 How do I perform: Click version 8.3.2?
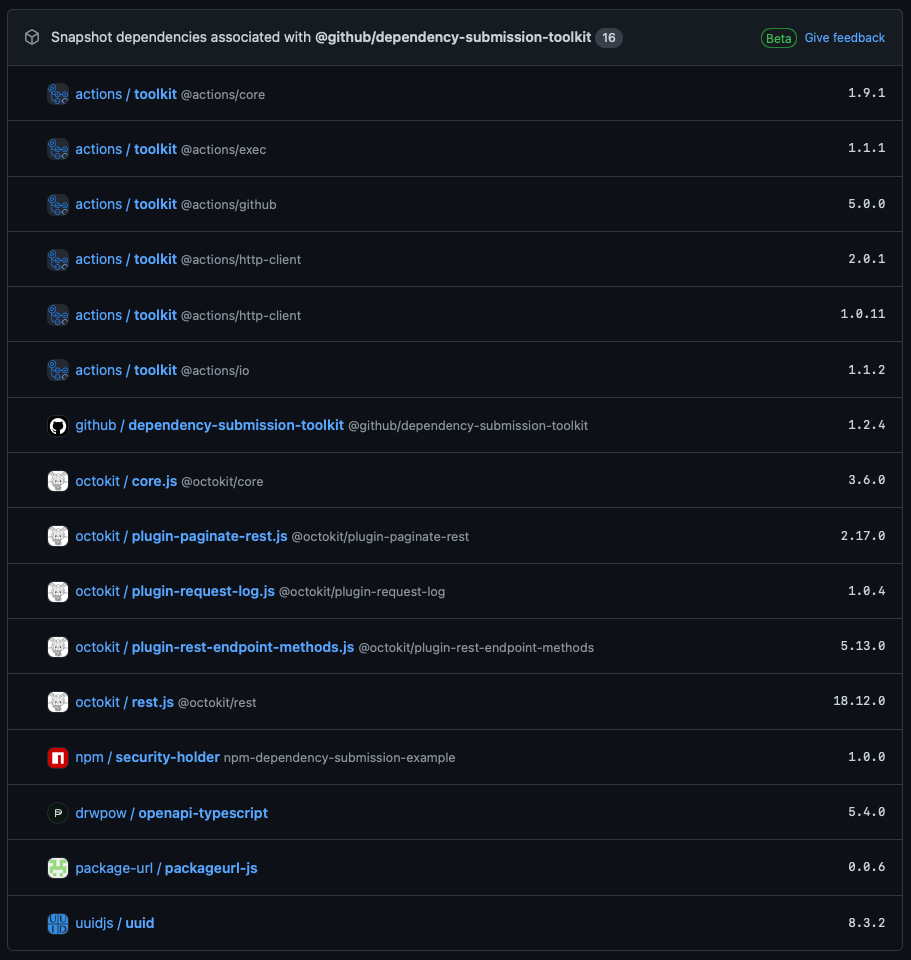[x=866, y=923]
